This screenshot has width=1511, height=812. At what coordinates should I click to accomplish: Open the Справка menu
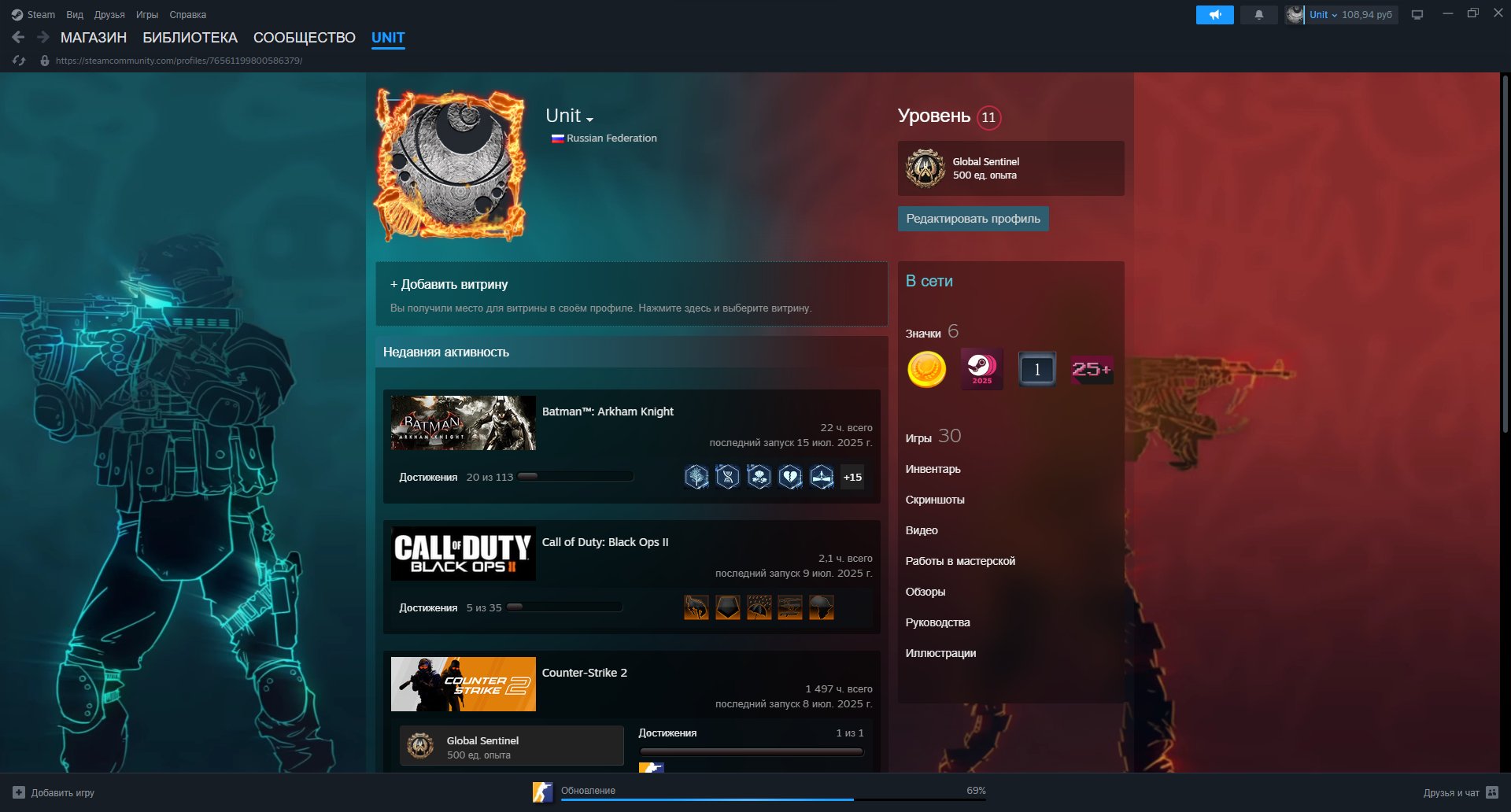click(x=188, y=15)
